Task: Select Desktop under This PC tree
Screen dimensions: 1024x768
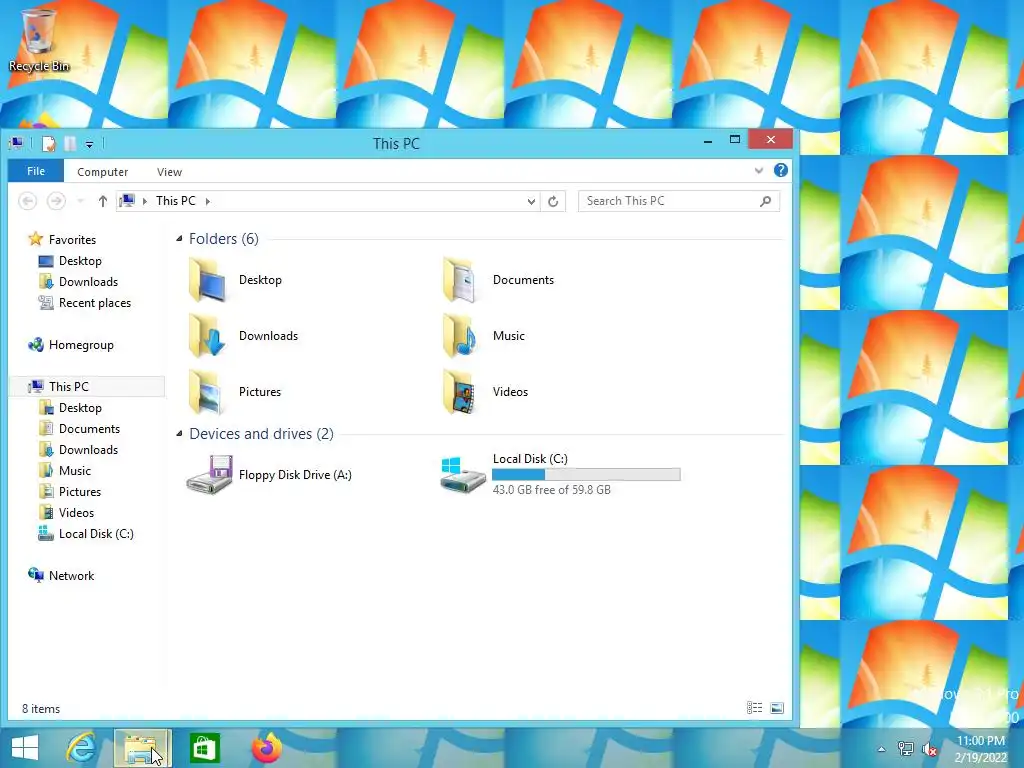Action: coord(70,408)
